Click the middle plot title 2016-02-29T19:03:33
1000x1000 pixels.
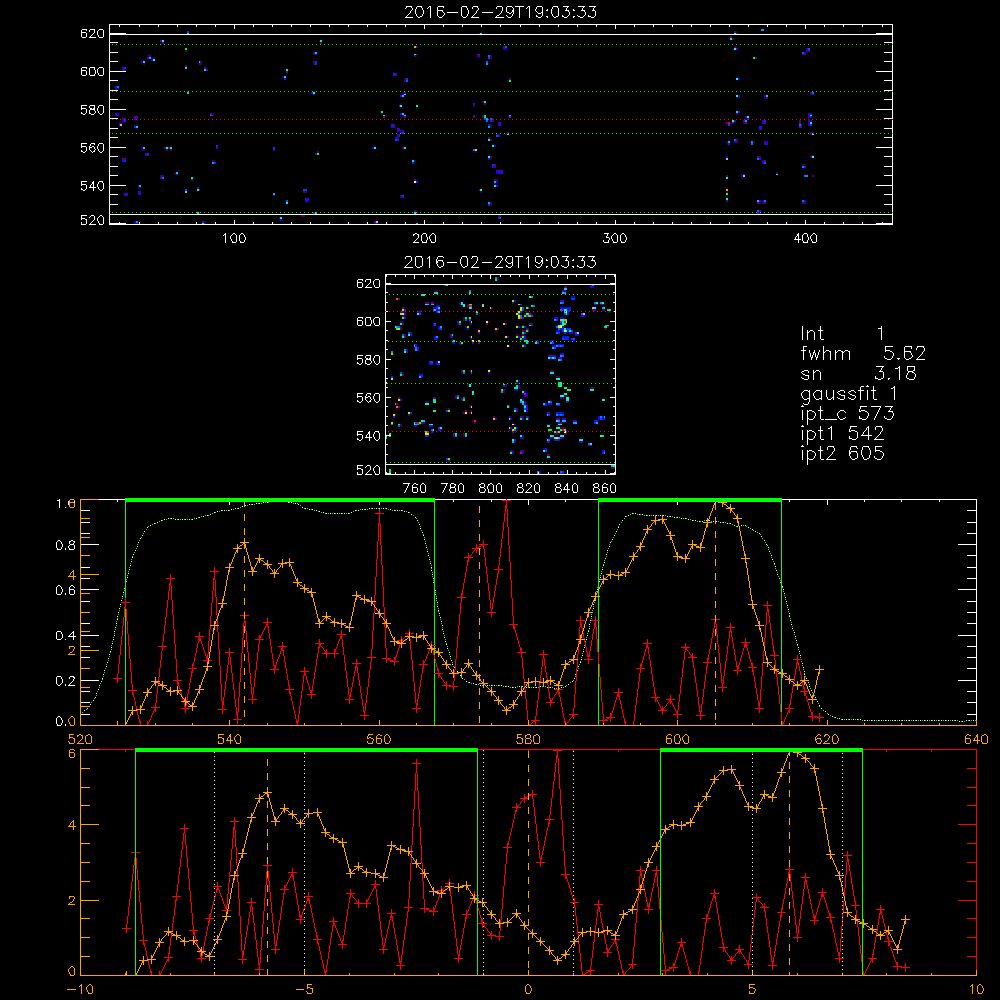[x=500, y=262]
